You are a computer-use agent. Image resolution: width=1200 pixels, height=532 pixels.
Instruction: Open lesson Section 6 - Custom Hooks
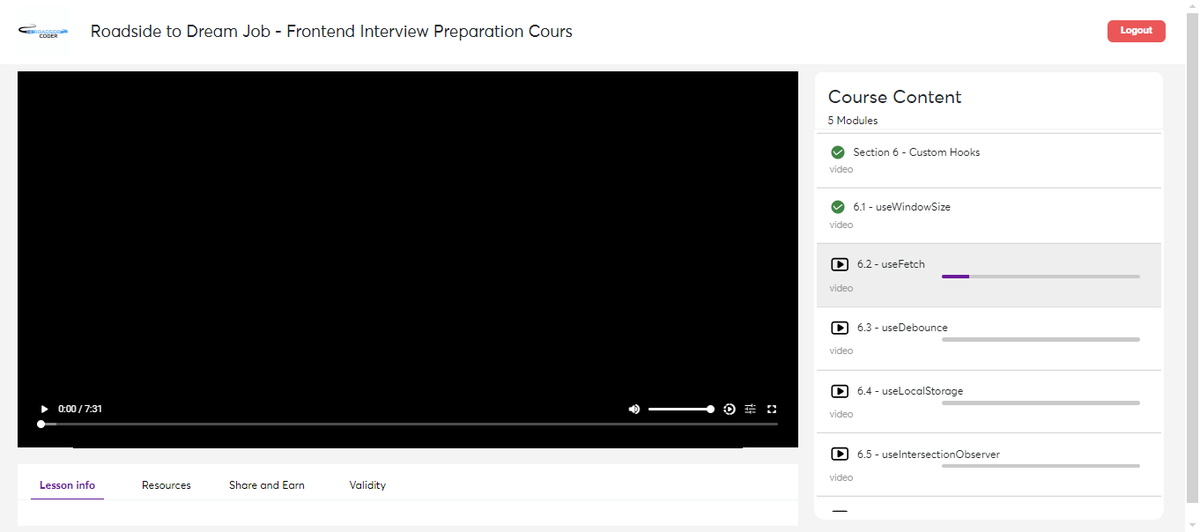point(988,160)
